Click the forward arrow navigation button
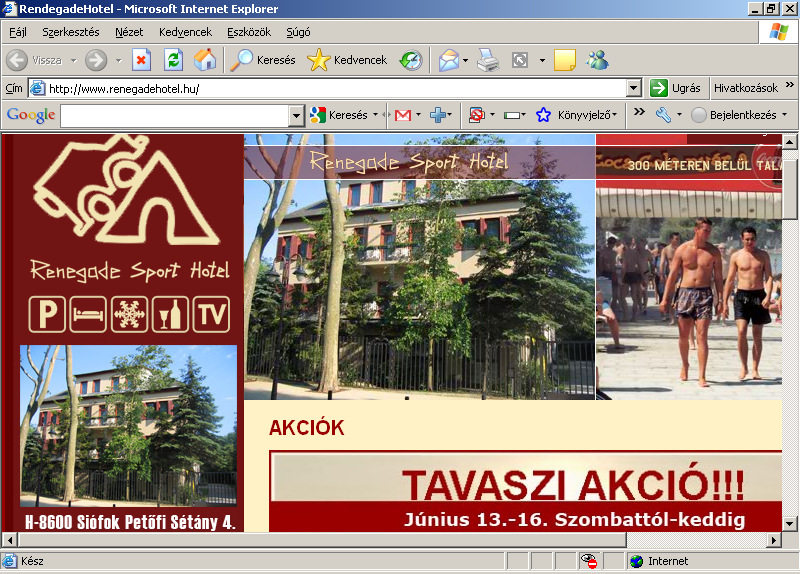This screenshot has height=574, width=800. pos(96,60)
